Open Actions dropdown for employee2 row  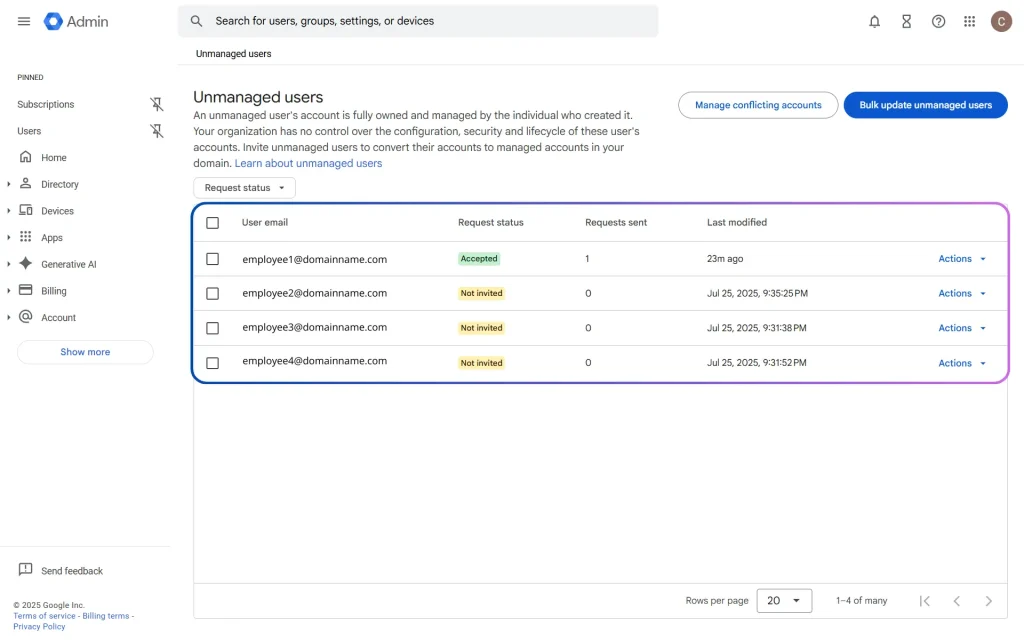(x=962, y=294)
